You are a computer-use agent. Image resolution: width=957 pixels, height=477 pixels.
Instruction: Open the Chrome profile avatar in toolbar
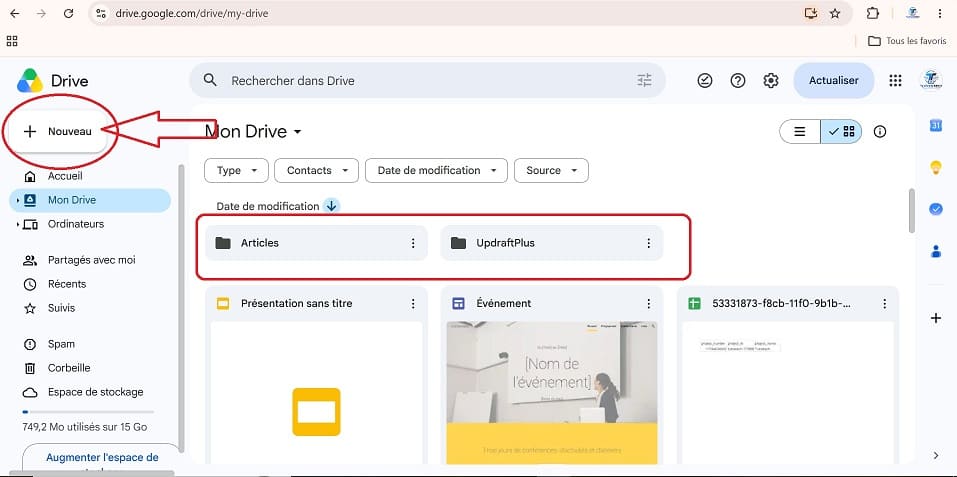pyautogui.click(x=912, y=13)
